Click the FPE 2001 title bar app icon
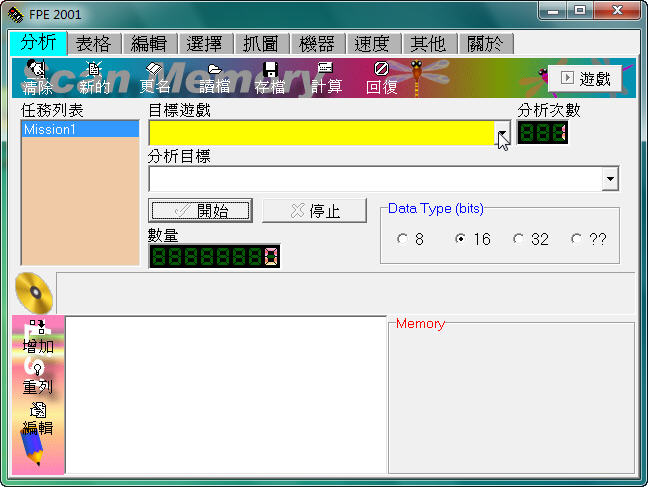Viewport: 648px width, 487px height. pos(16,14)
